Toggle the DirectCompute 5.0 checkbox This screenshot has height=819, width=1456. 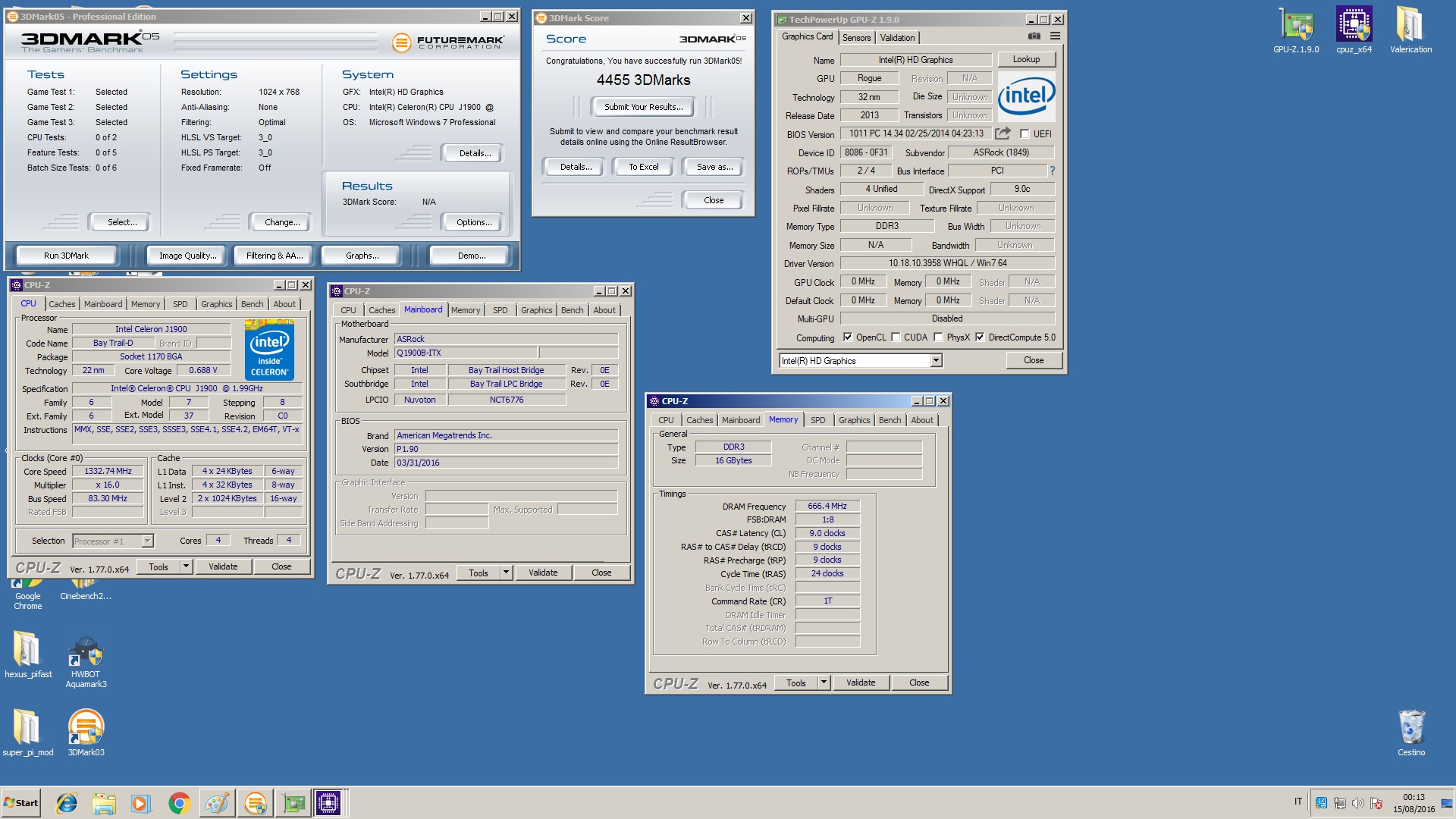[980, 337]
